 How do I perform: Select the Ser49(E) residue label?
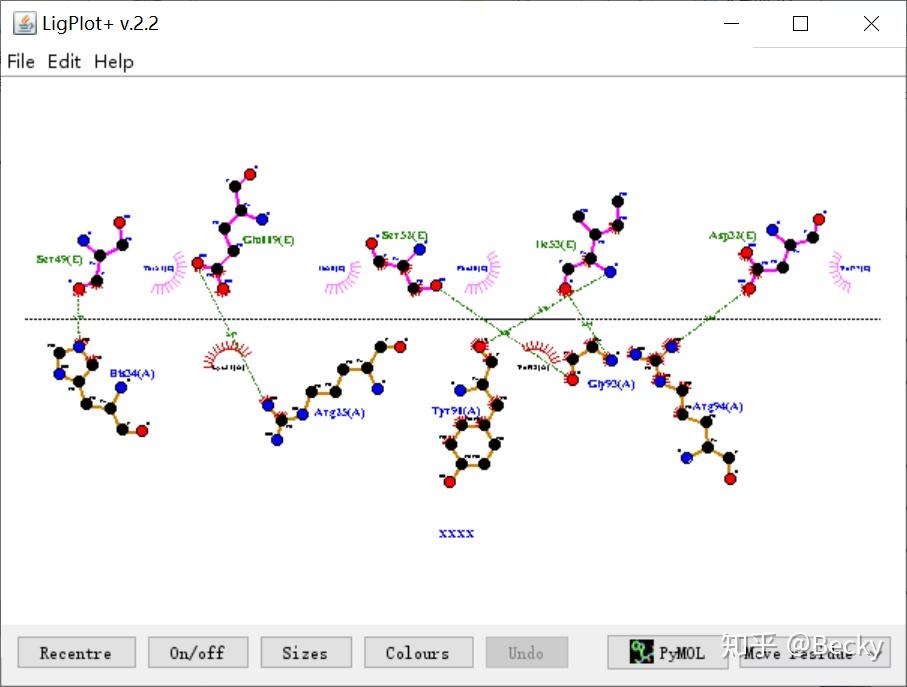click(x=59, y=259)
